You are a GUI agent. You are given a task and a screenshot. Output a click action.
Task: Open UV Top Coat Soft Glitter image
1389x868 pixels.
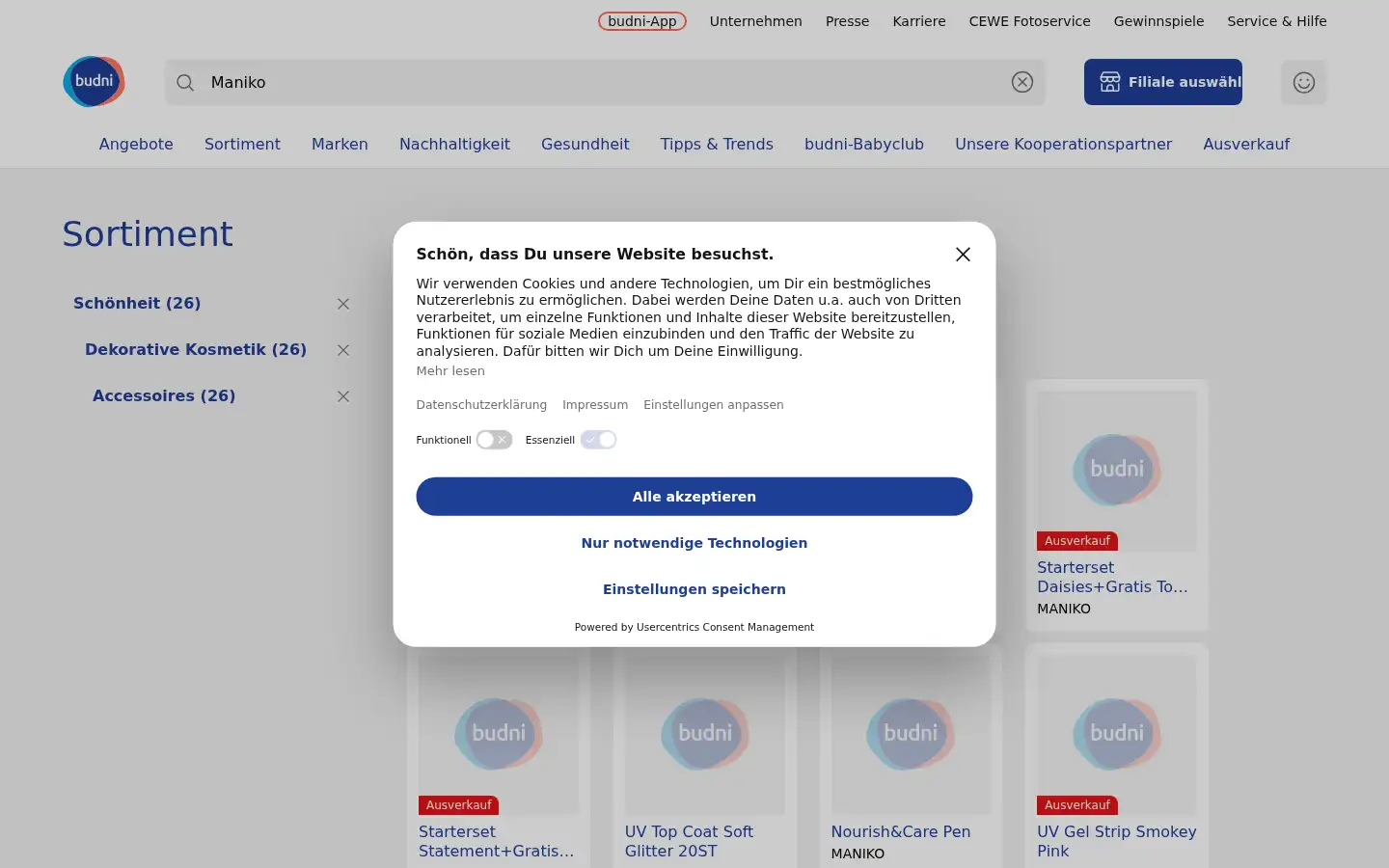[705, 735]
